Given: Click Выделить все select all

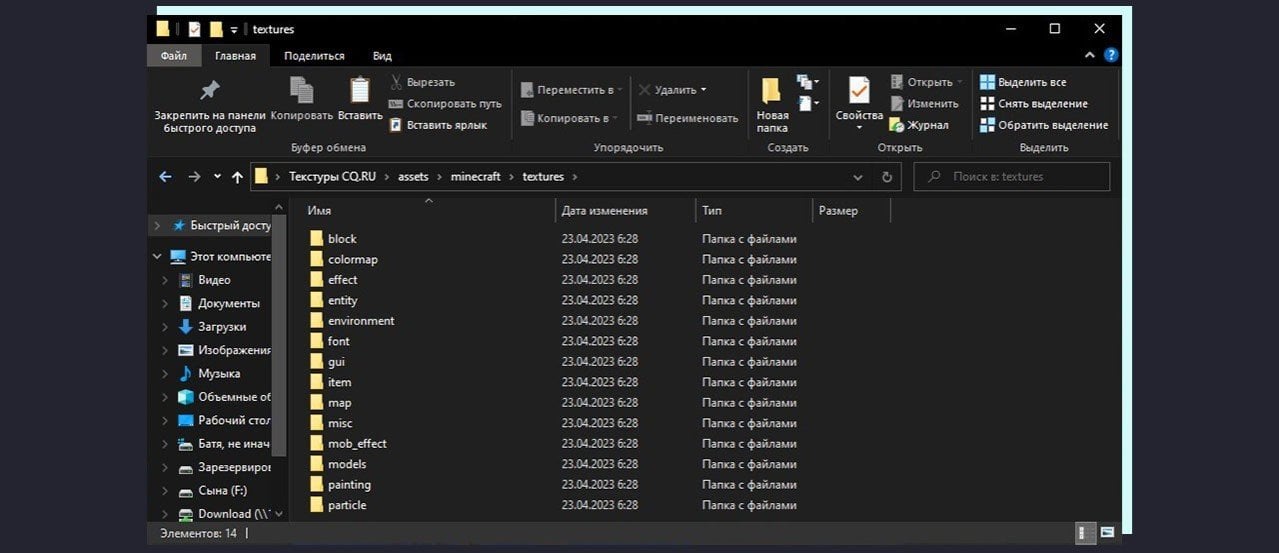Looking at the screenshot, I should coord(1023,82).
